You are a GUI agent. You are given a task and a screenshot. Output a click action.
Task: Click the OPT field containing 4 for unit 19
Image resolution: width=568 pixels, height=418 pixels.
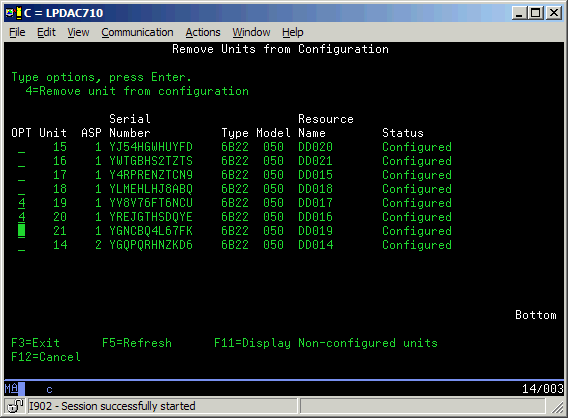21,203
